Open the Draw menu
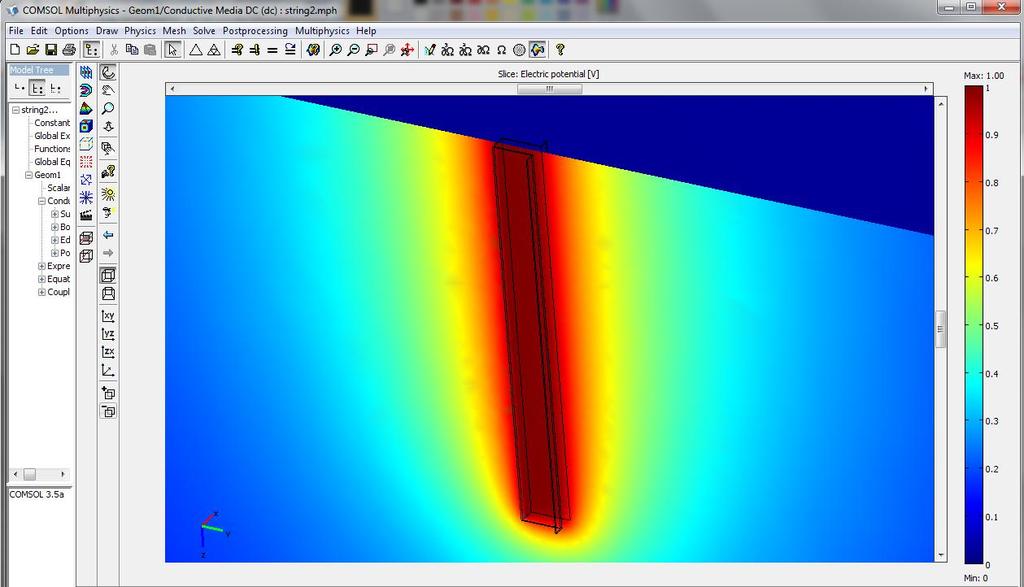 (106, 31)
